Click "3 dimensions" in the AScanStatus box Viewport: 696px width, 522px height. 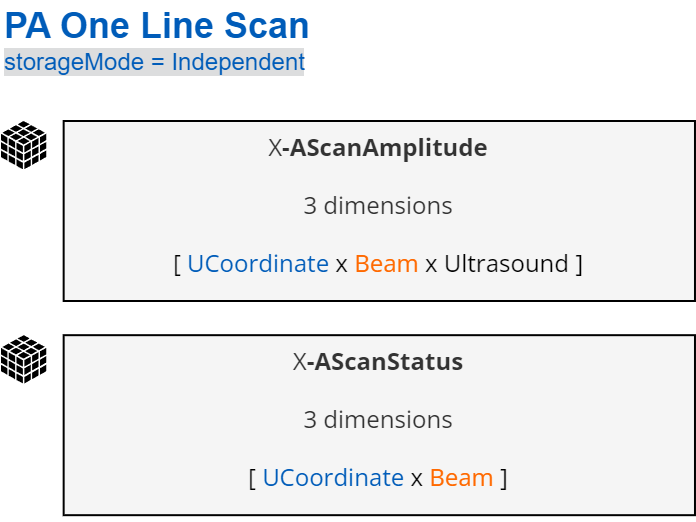(378, 420)
